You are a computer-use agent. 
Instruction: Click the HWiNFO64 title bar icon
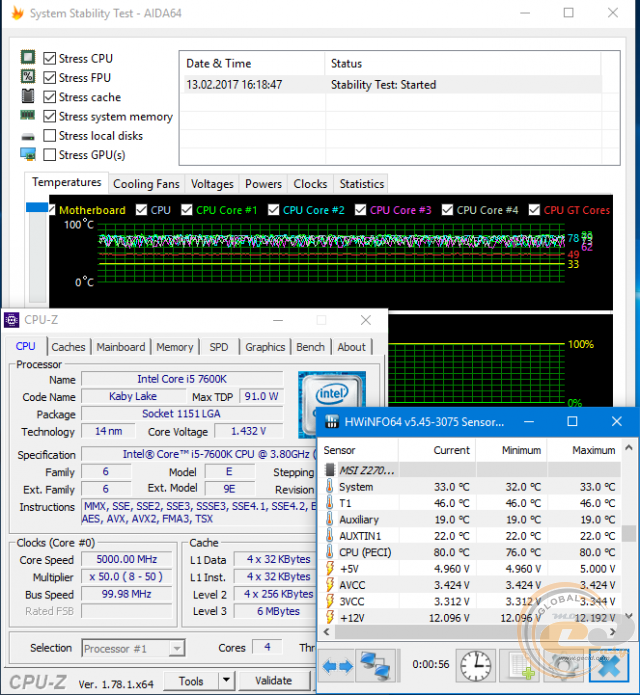click(332, 422)
